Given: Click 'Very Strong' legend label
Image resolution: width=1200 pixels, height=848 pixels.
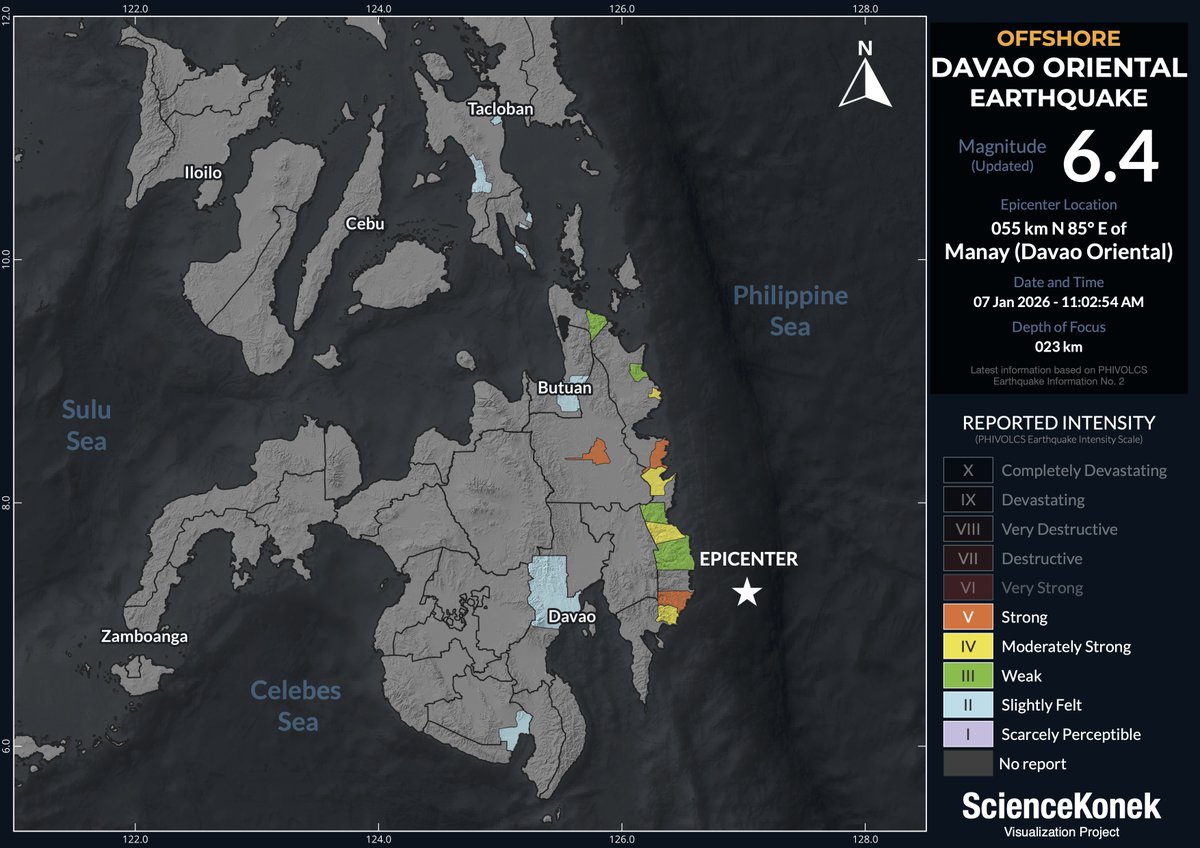Looking at the screenshot, I should (1042, 588).
